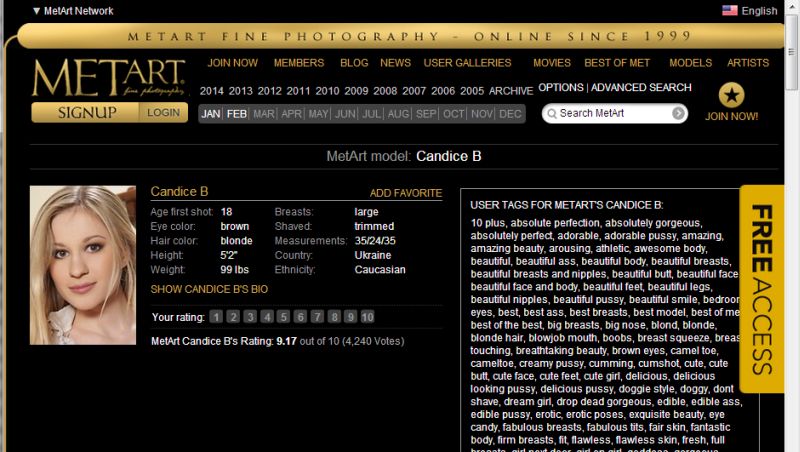Screen dimensions: 800x452
Task: Open the MEMBERS menu item
Action: [299, 63]
